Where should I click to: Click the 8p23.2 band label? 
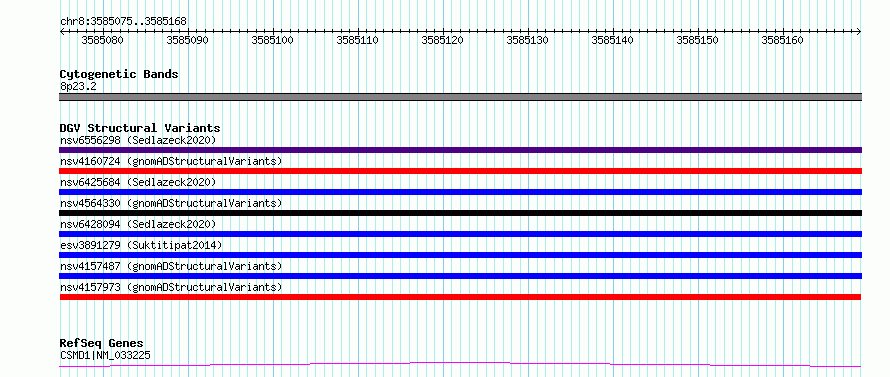[x=78, y=86]
